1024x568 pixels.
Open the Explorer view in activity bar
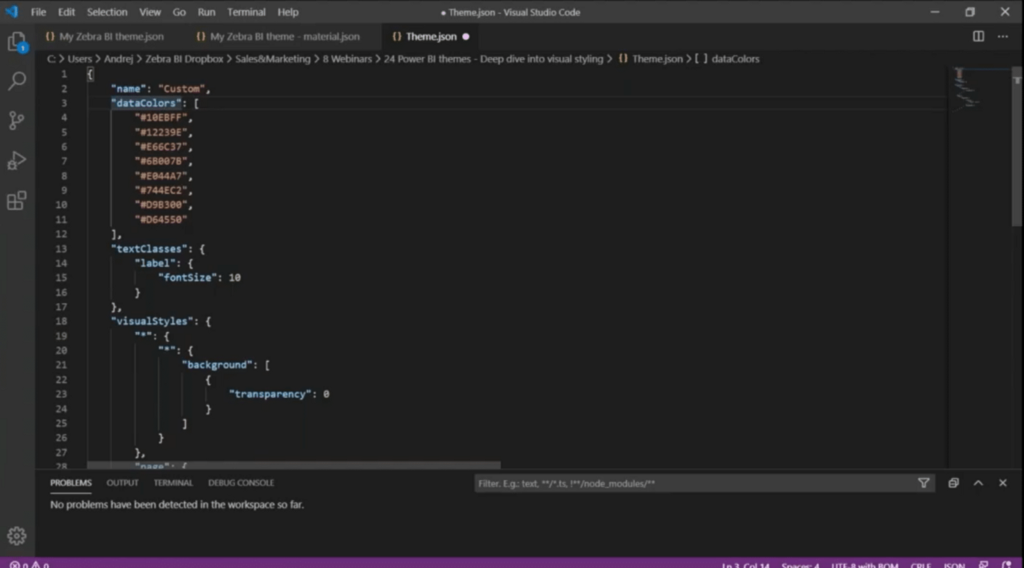click(16, 42)
